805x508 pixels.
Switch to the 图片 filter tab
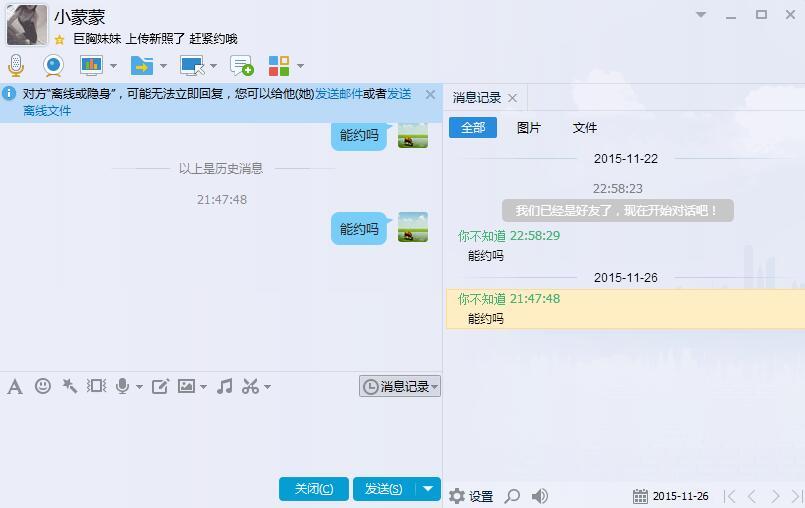click(529, 127)
